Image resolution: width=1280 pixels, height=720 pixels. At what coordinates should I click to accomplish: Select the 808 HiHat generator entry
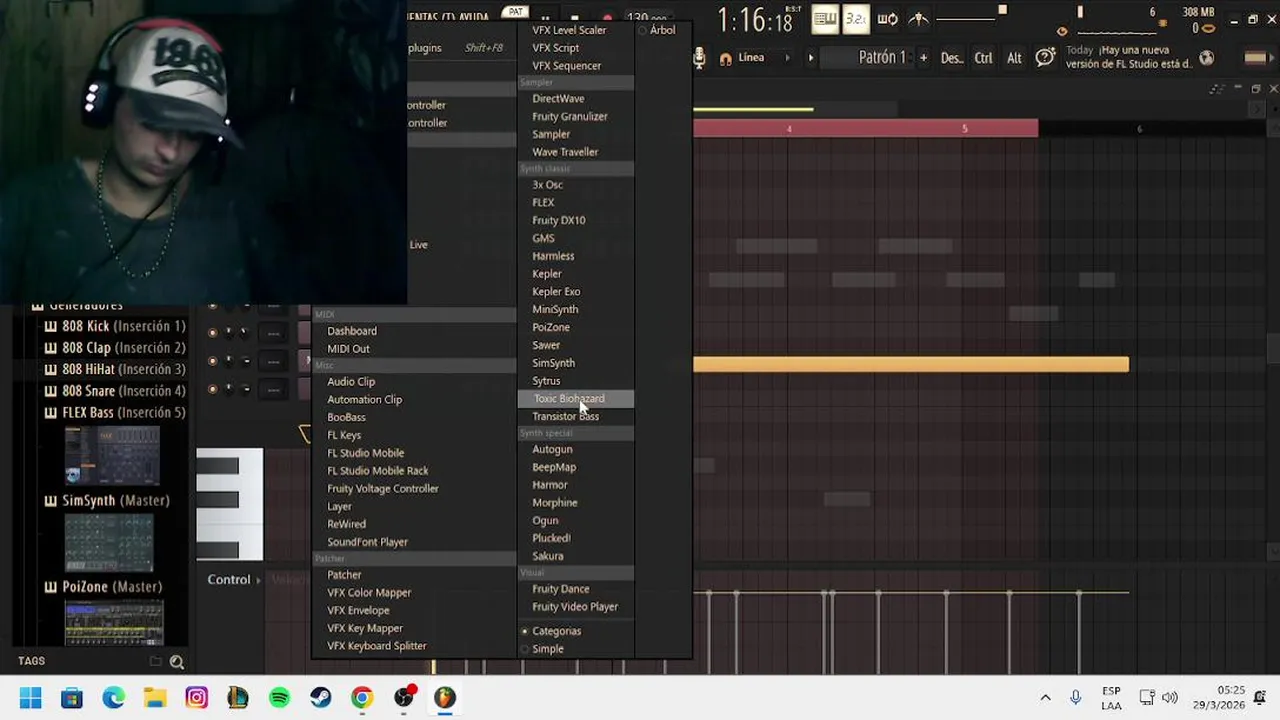[116, 369]
